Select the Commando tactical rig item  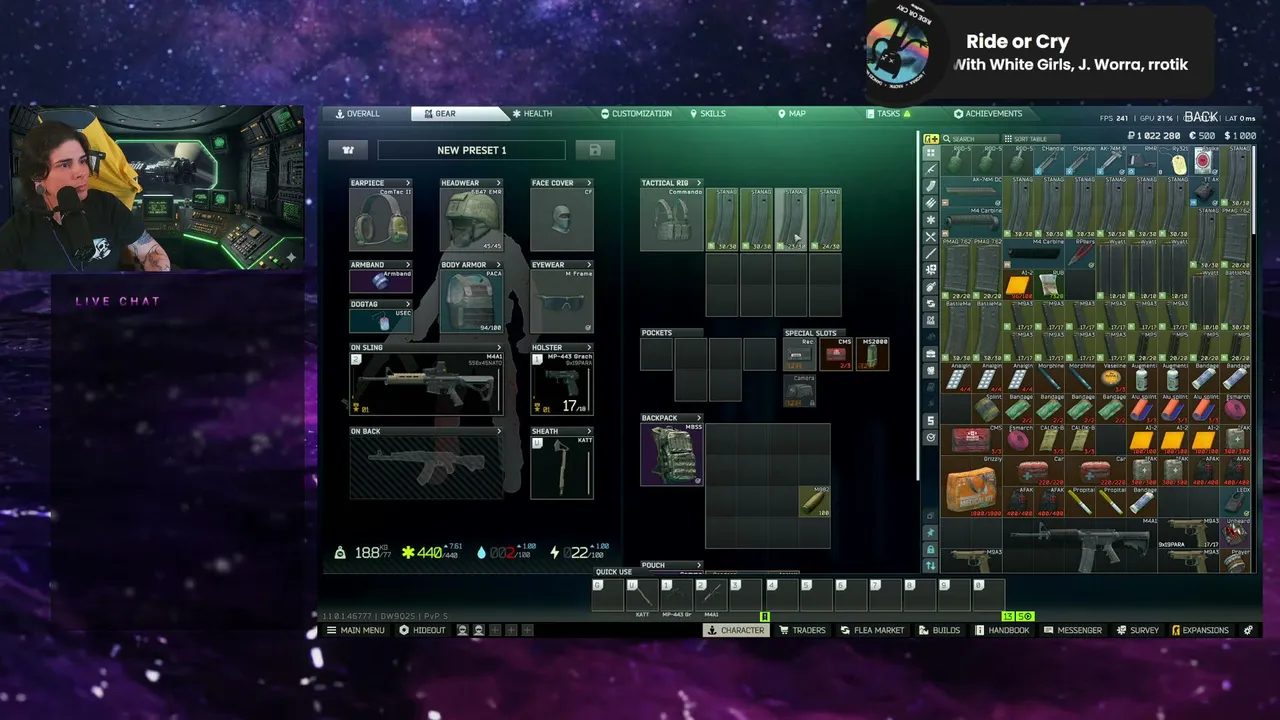pyautogui.click(x=672, y=219)
